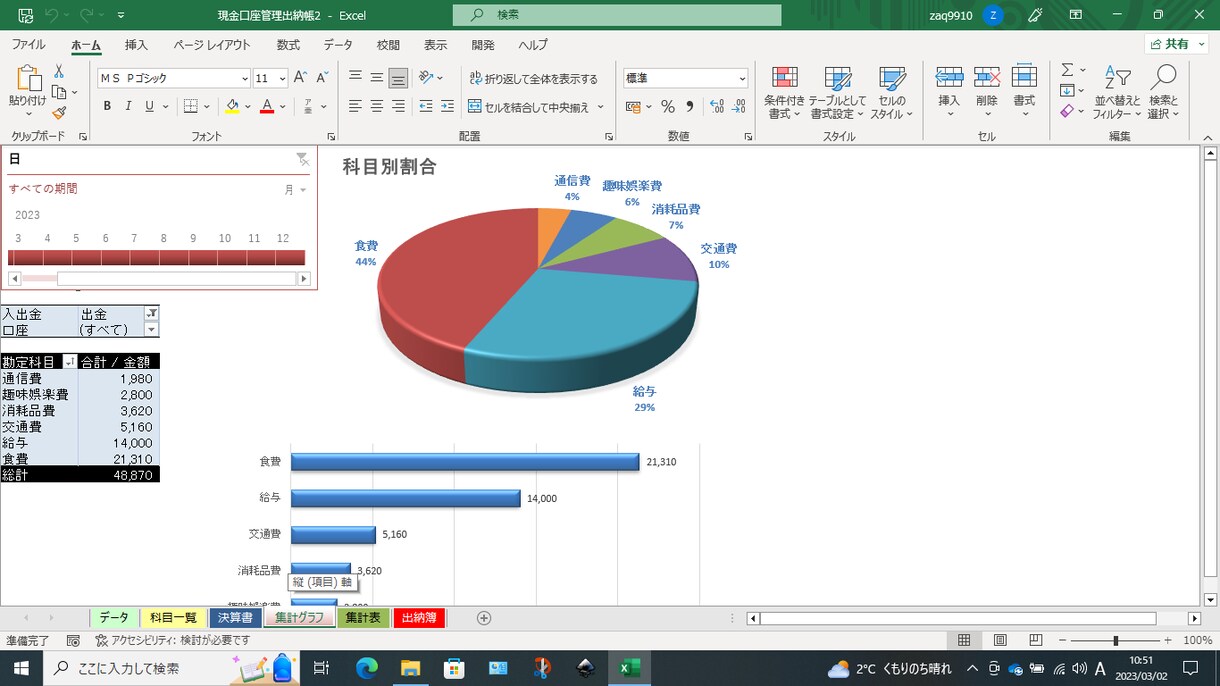This screenshot has height=686, width=1220.
Task: Click the yellow fill color swatch
Action: point(232,107)
